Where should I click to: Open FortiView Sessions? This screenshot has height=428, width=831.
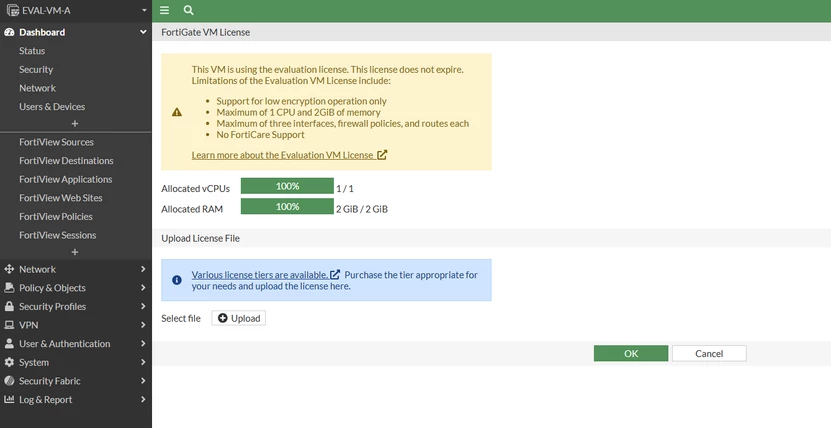pos(58,235)
